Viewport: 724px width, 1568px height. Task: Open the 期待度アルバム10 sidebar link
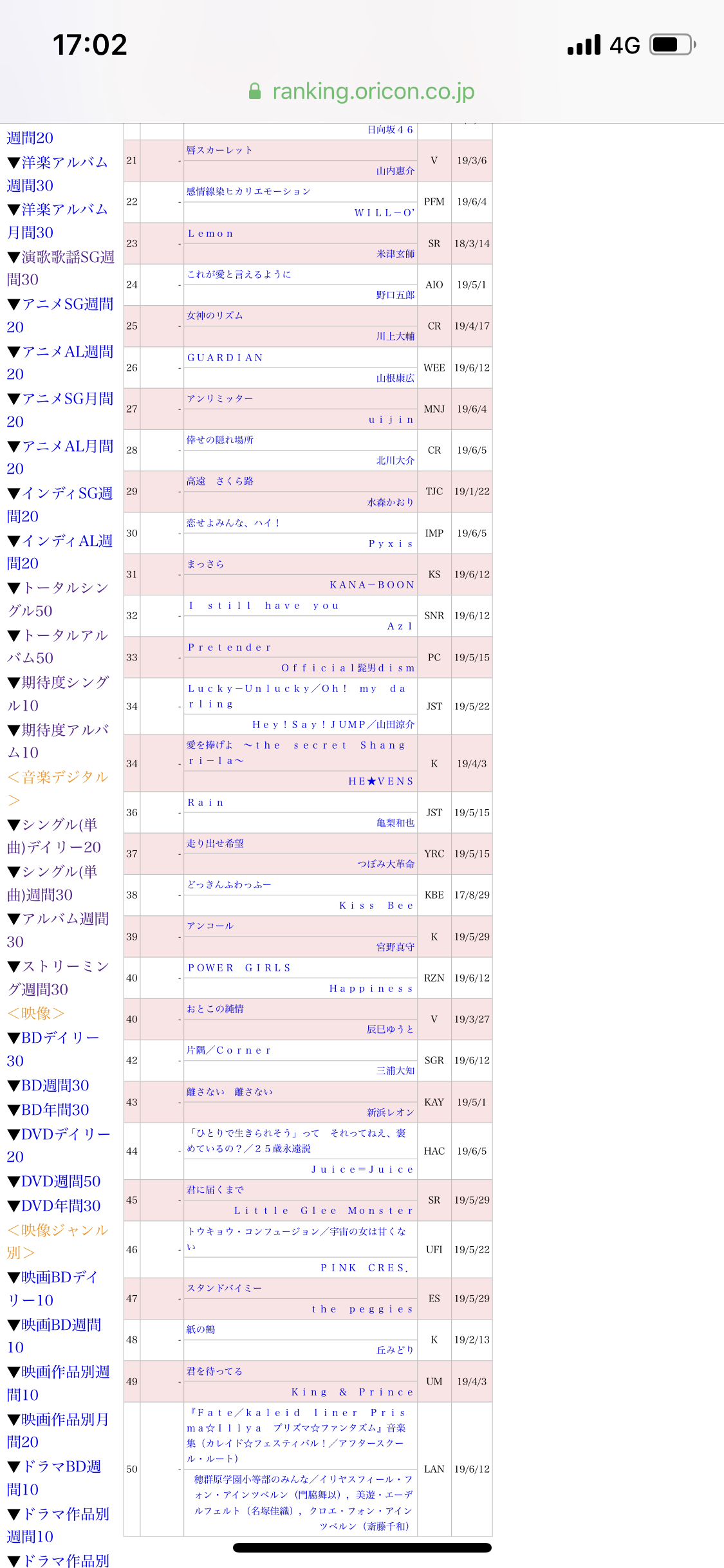(58, 742)
